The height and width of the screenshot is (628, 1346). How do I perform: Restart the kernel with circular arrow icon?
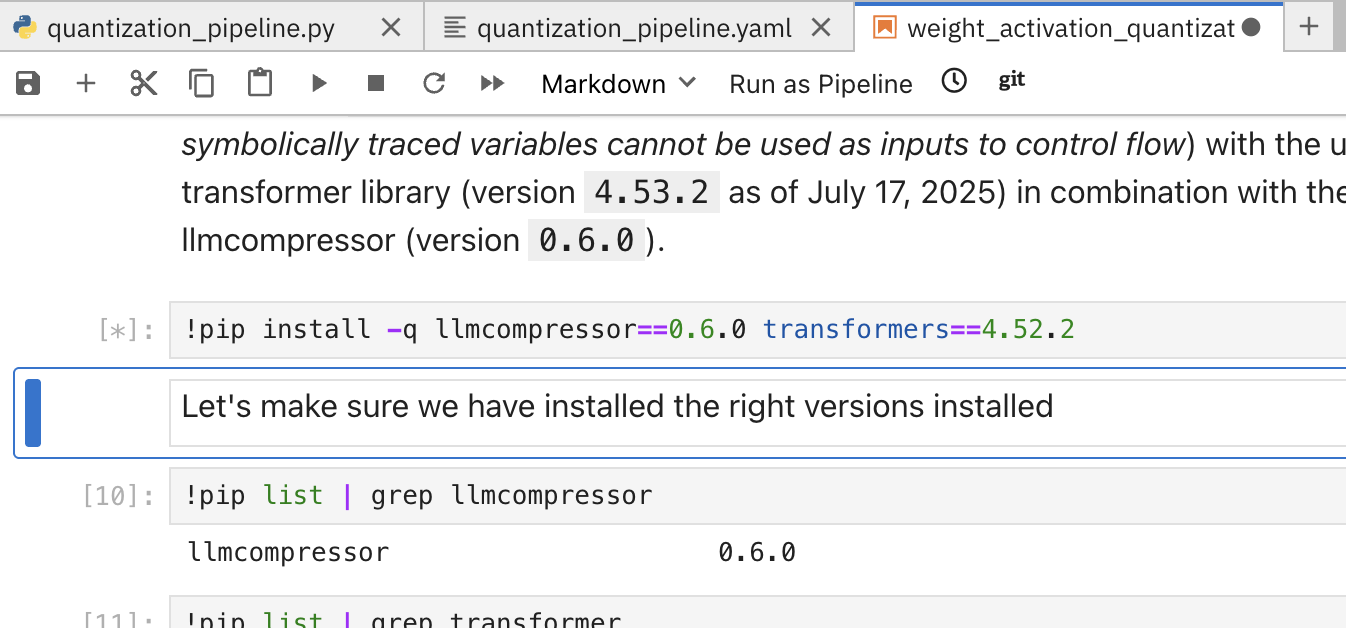(434, 83)
